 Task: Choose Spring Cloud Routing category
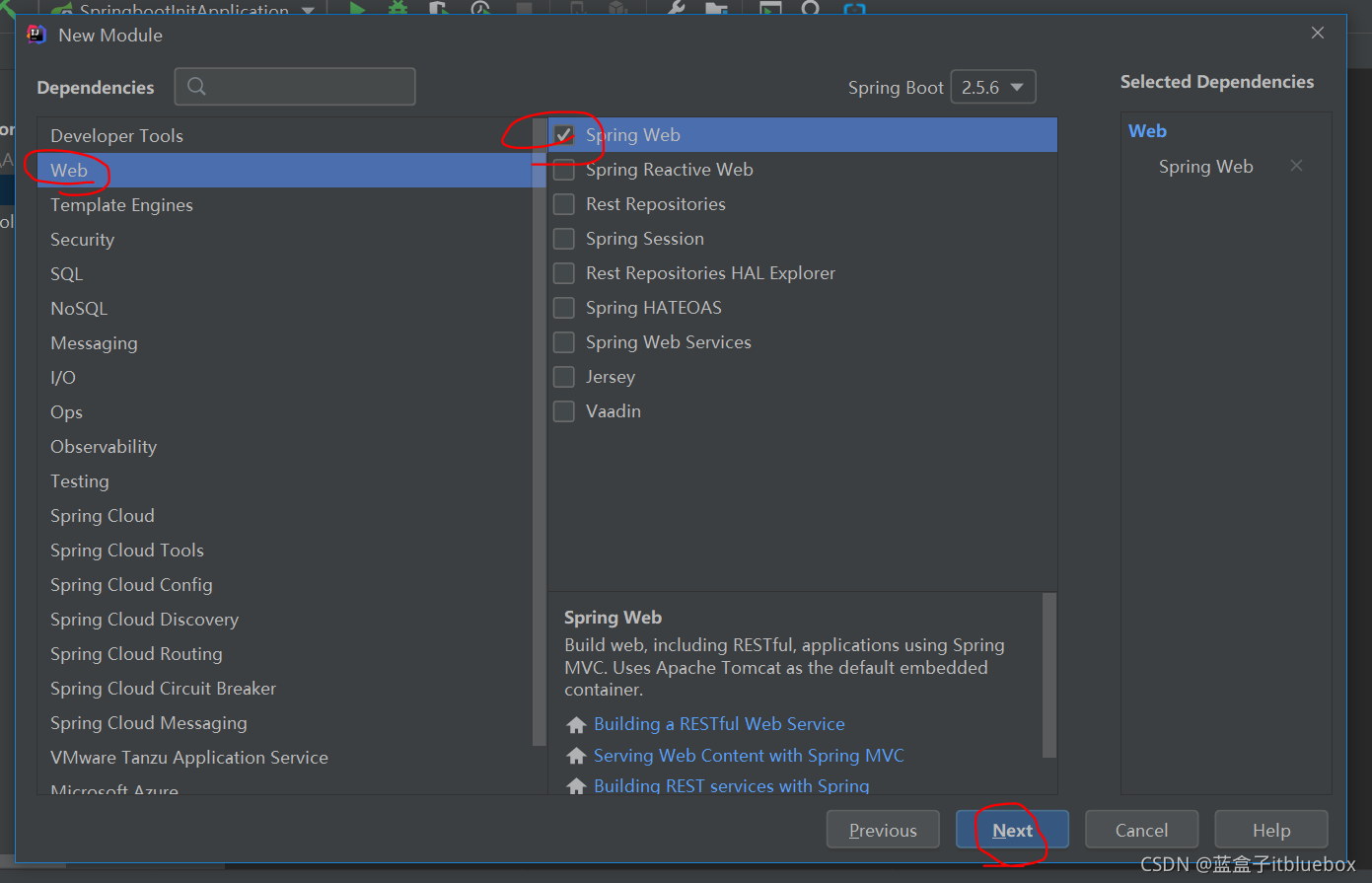tap(284, 653)
